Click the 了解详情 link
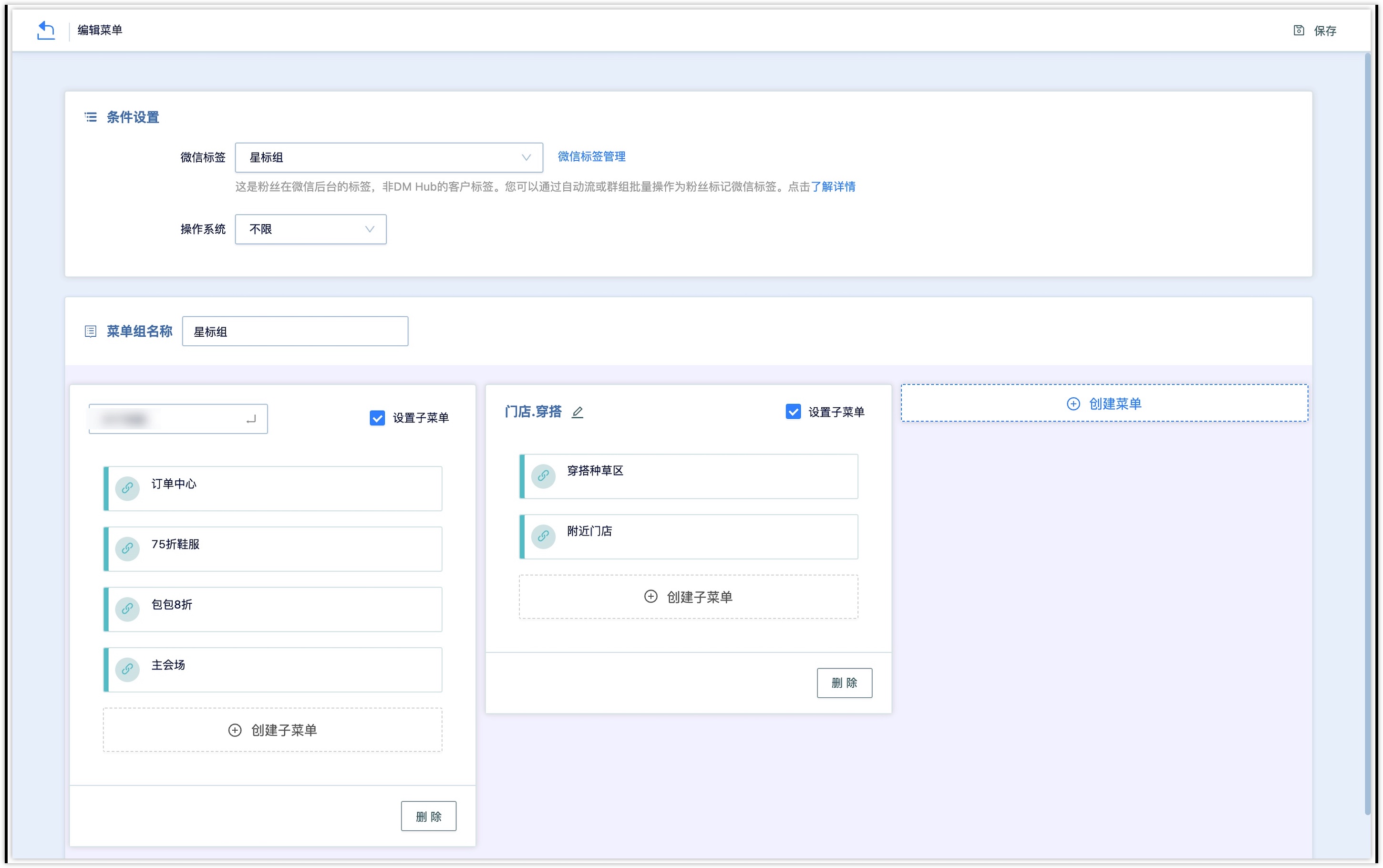 coord(833,186)
